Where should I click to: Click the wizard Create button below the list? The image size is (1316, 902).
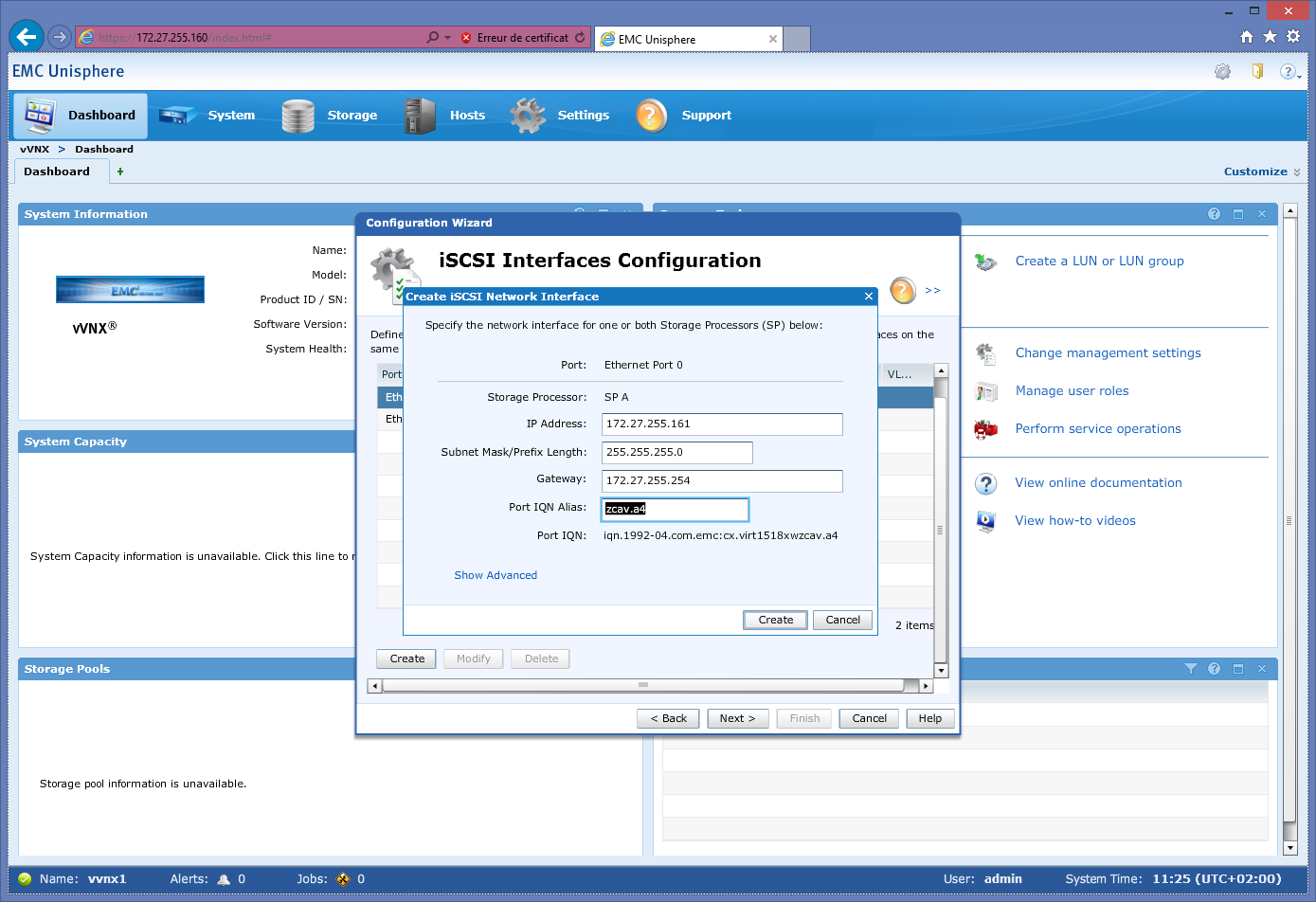[x=407, y=658]
